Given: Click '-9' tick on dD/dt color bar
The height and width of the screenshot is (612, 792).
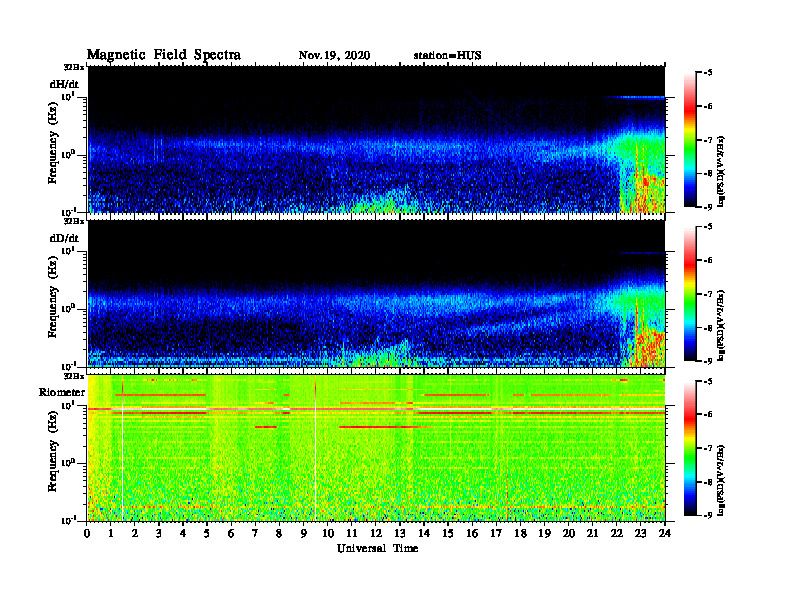Looking at the screenshot, I should pos(708,361).
